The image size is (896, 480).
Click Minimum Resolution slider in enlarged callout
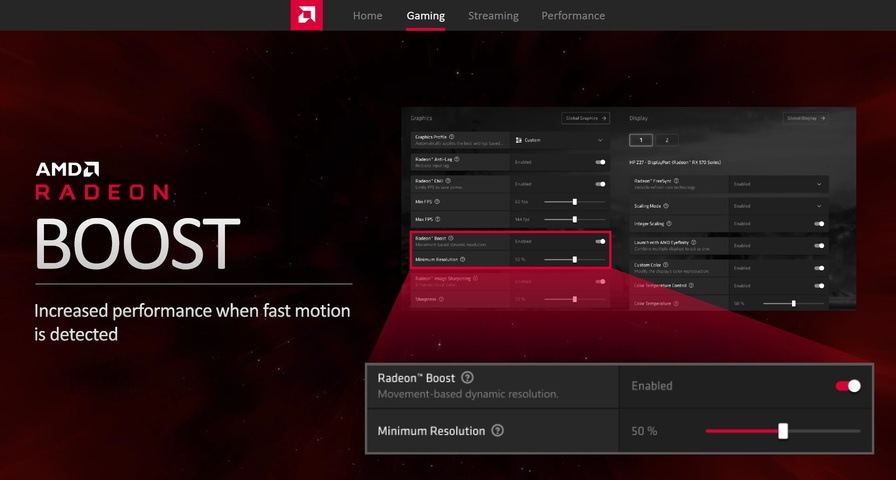click(x=783, y=431)
